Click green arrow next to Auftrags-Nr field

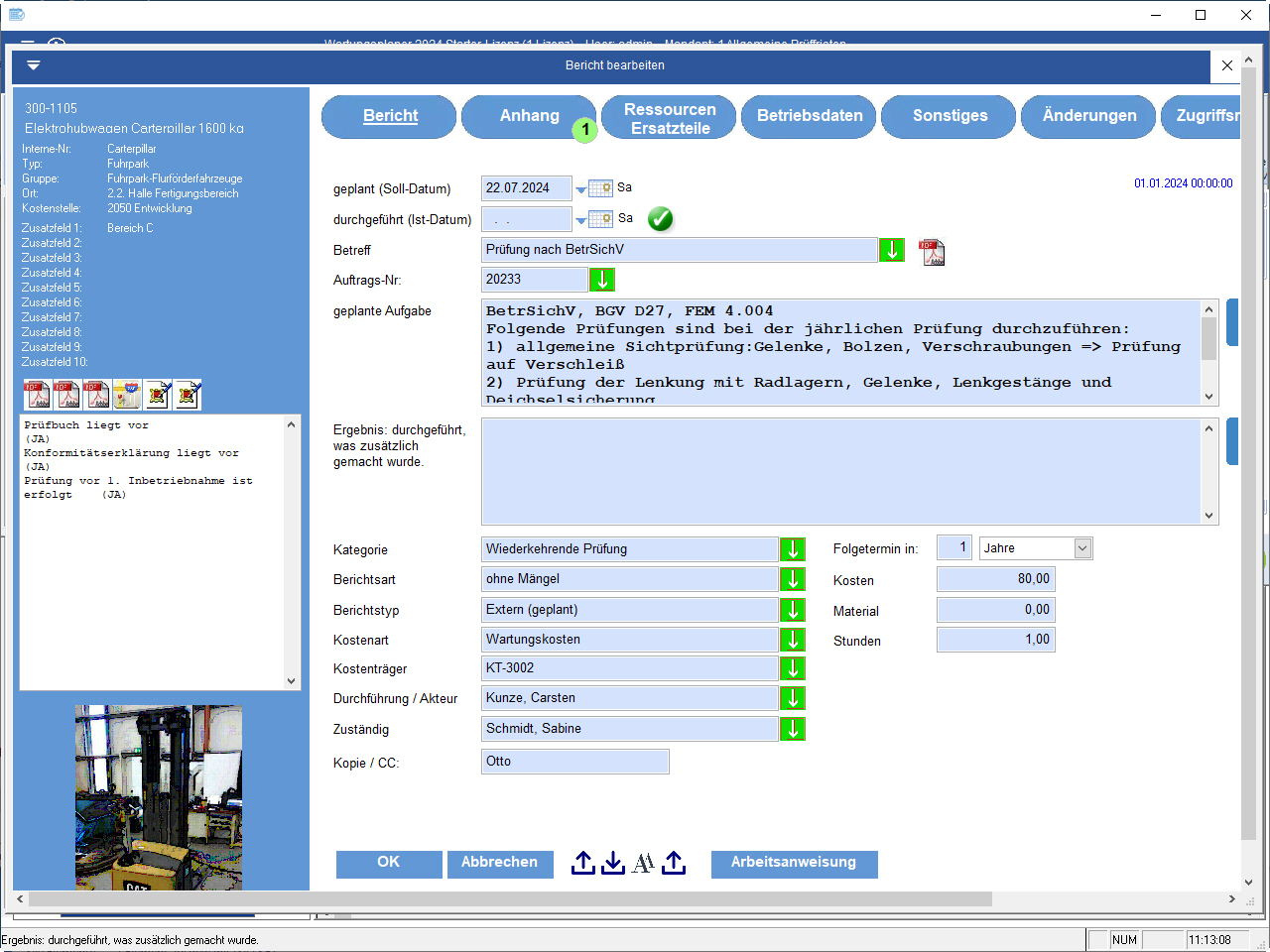coord(602,280)
